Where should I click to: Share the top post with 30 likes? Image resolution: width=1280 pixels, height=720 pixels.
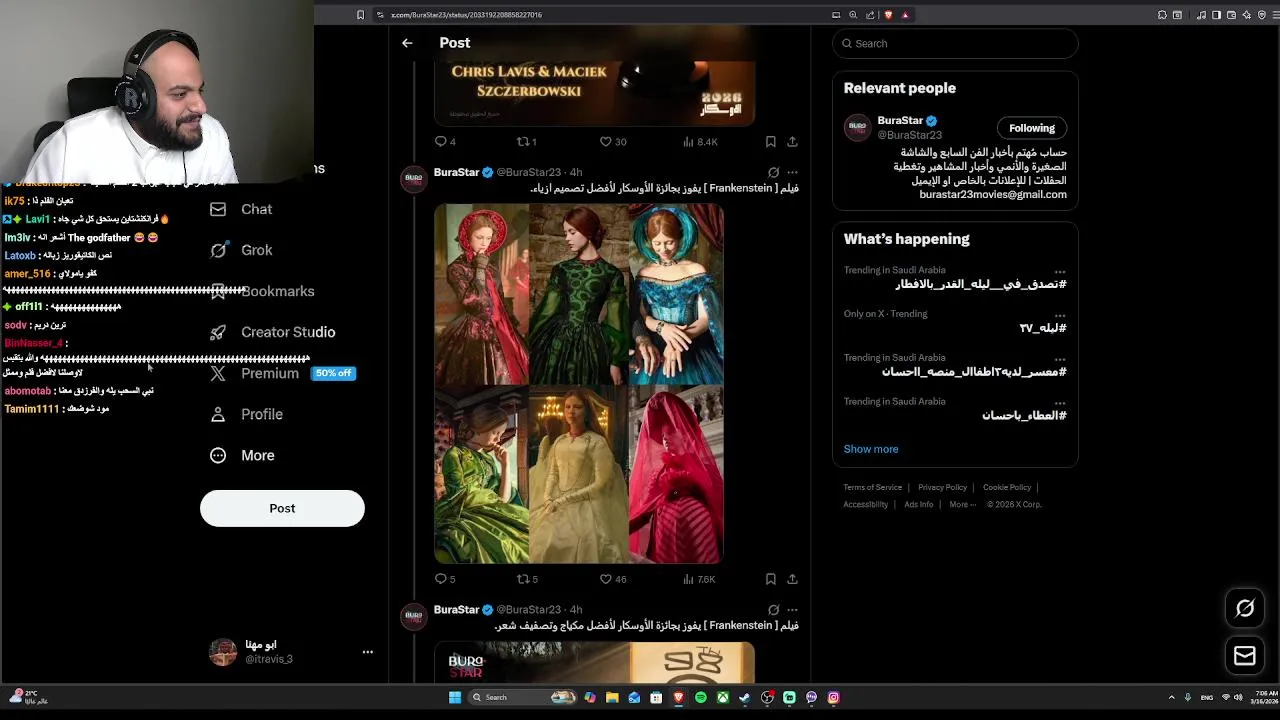tap(792, 142)
